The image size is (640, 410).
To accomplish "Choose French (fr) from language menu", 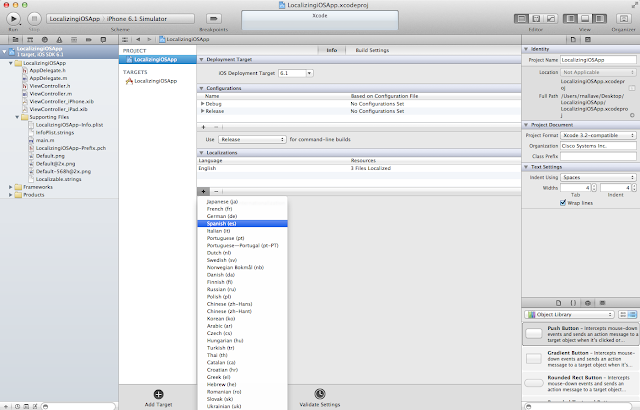I will 242,209.
